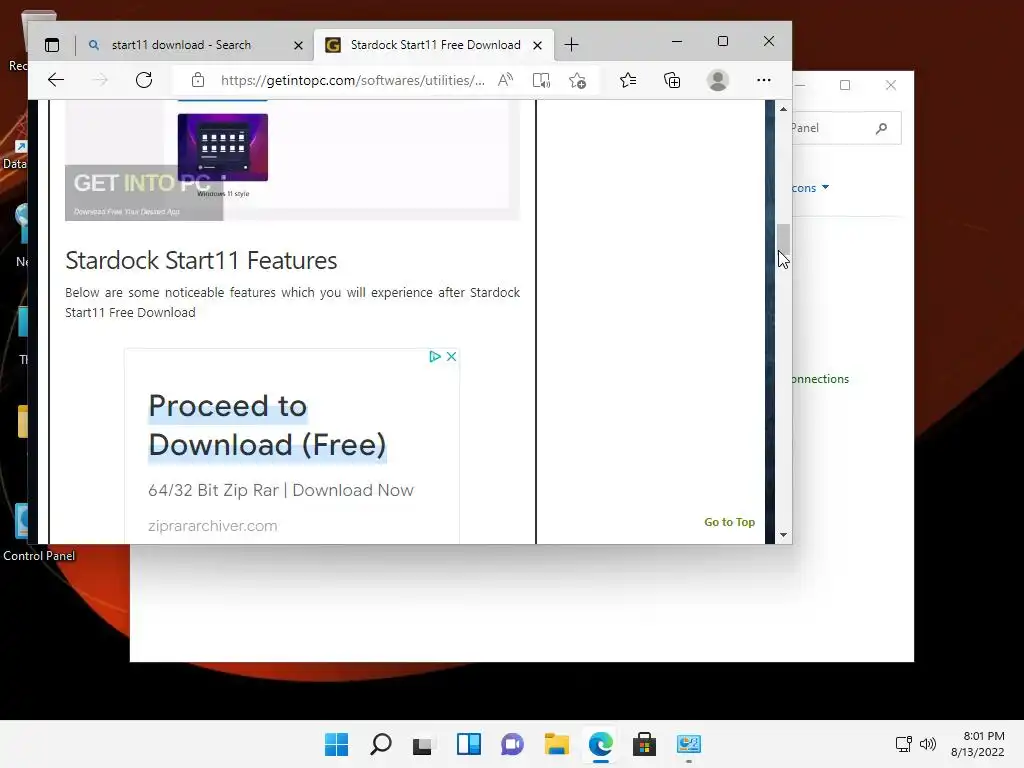Follow the Proceed to Download (Free) ad link

pyautogui.click(x=267, y=425)
